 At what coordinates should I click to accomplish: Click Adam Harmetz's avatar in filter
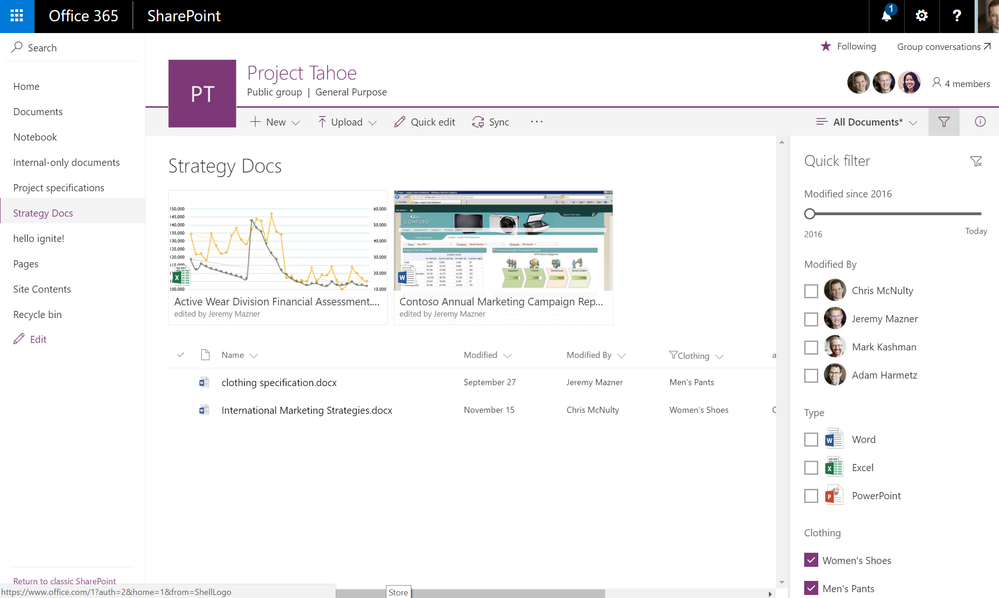pyautogui.click(x=835, y=375)
